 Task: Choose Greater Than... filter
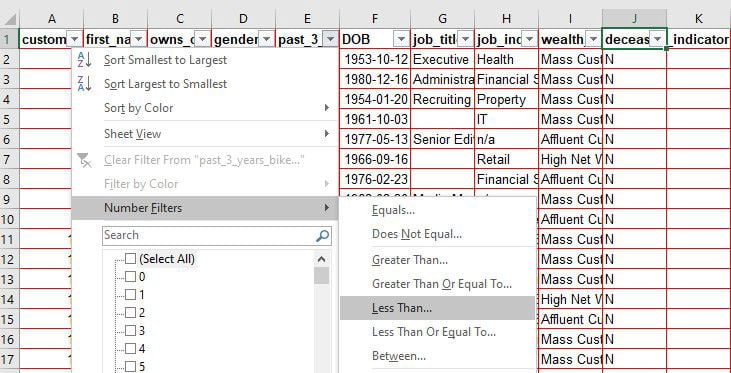(x=437, y=260)
